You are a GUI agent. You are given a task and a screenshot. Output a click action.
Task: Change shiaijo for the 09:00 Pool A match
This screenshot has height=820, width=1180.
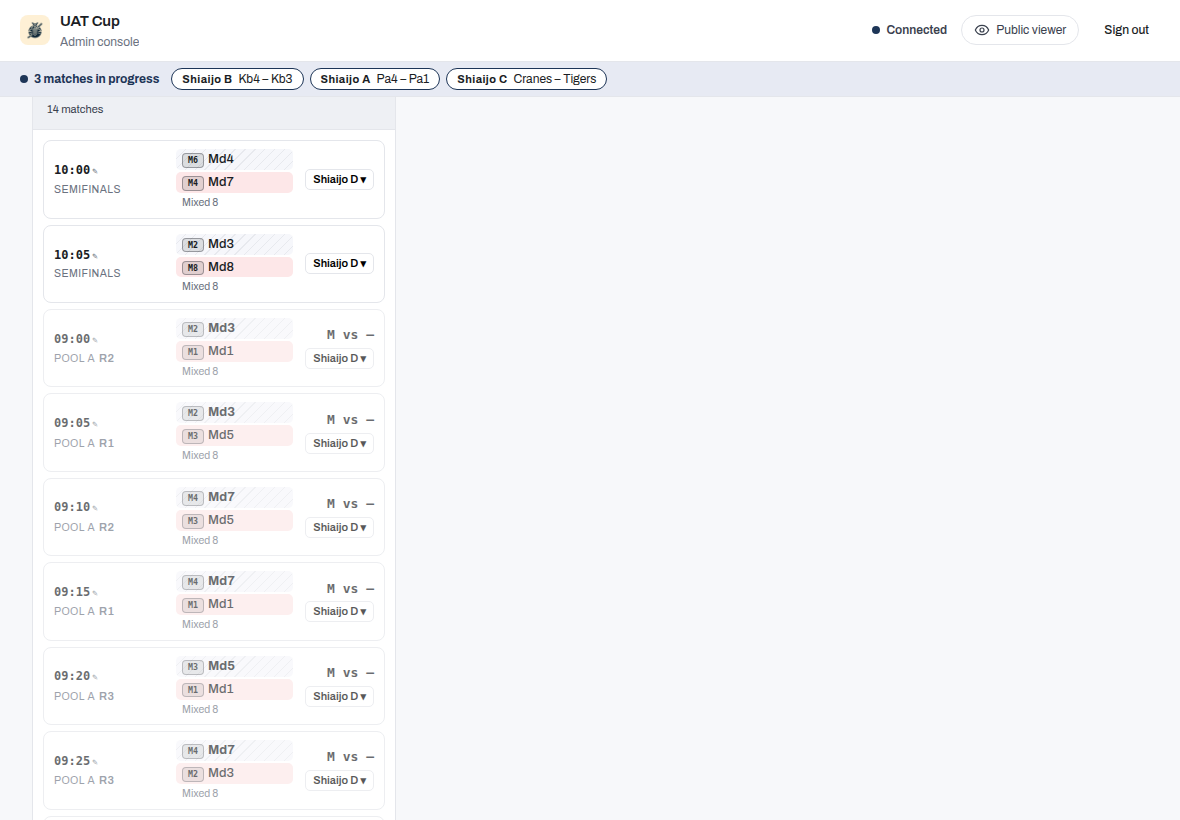point(339,358)
